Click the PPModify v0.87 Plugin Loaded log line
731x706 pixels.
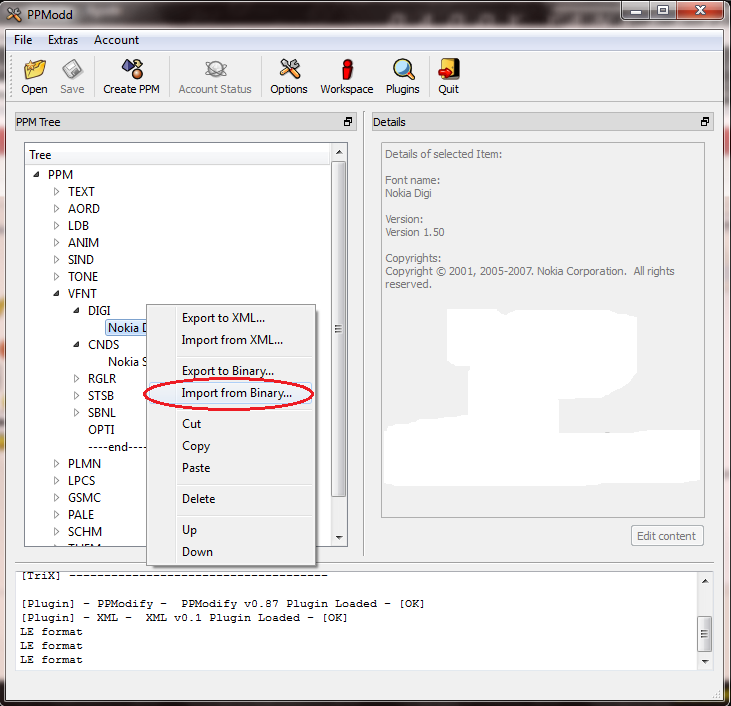pyautogui.click(x=223, y=603)
